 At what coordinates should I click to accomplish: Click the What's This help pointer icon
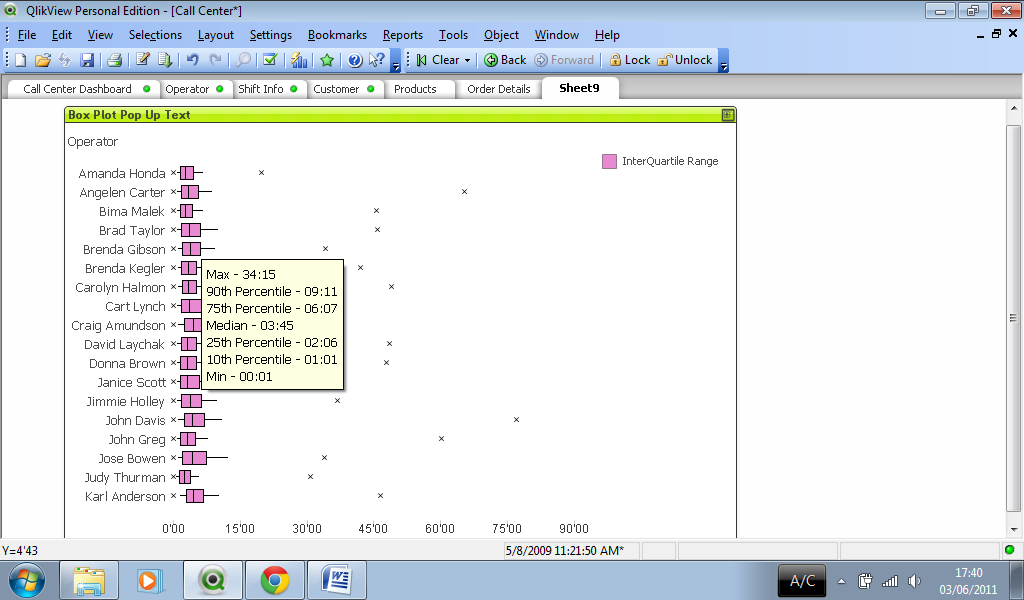point(377,60)
